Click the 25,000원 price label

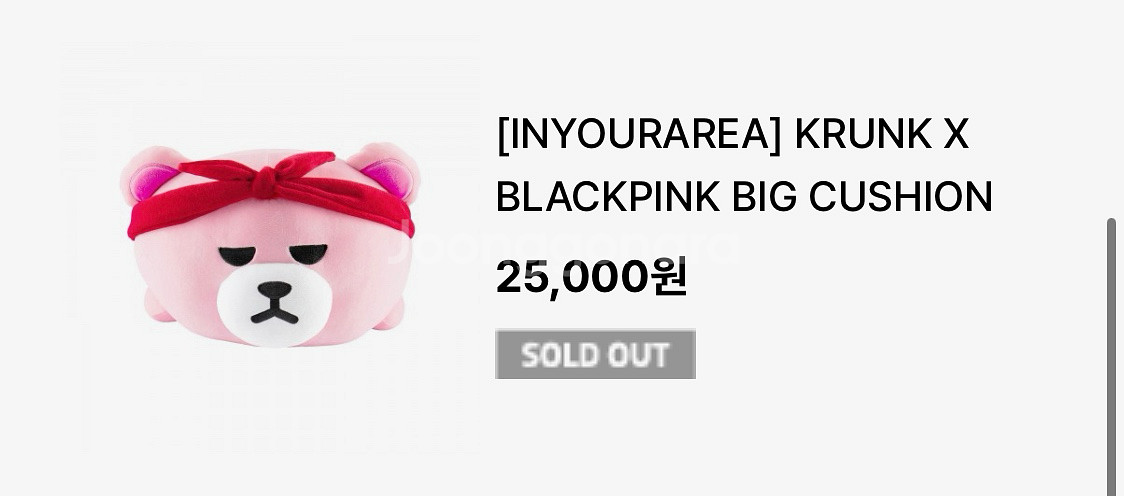click(591, 277)
